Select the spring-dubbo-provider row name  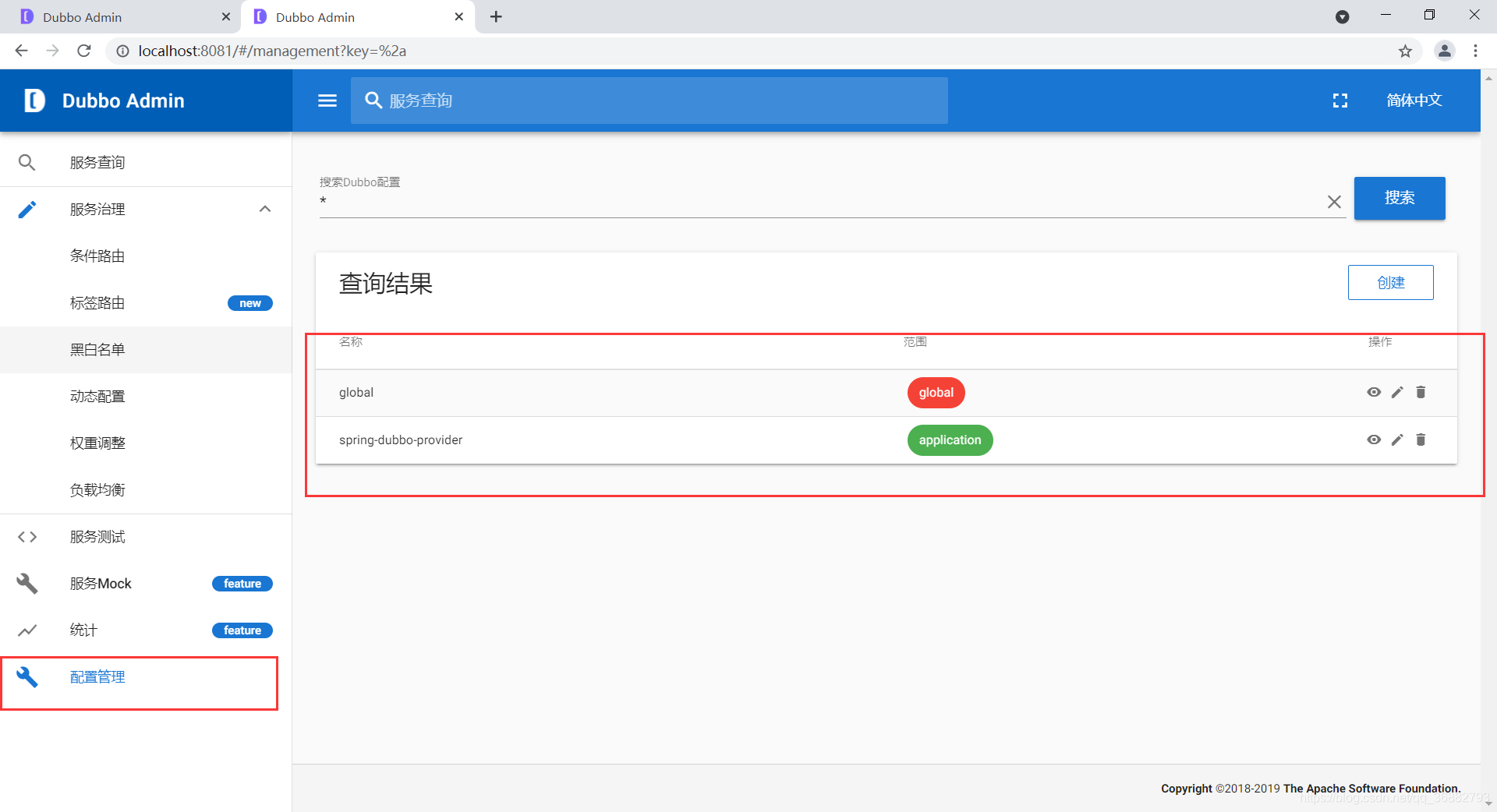pyautogui.click(x=401, y=440)
